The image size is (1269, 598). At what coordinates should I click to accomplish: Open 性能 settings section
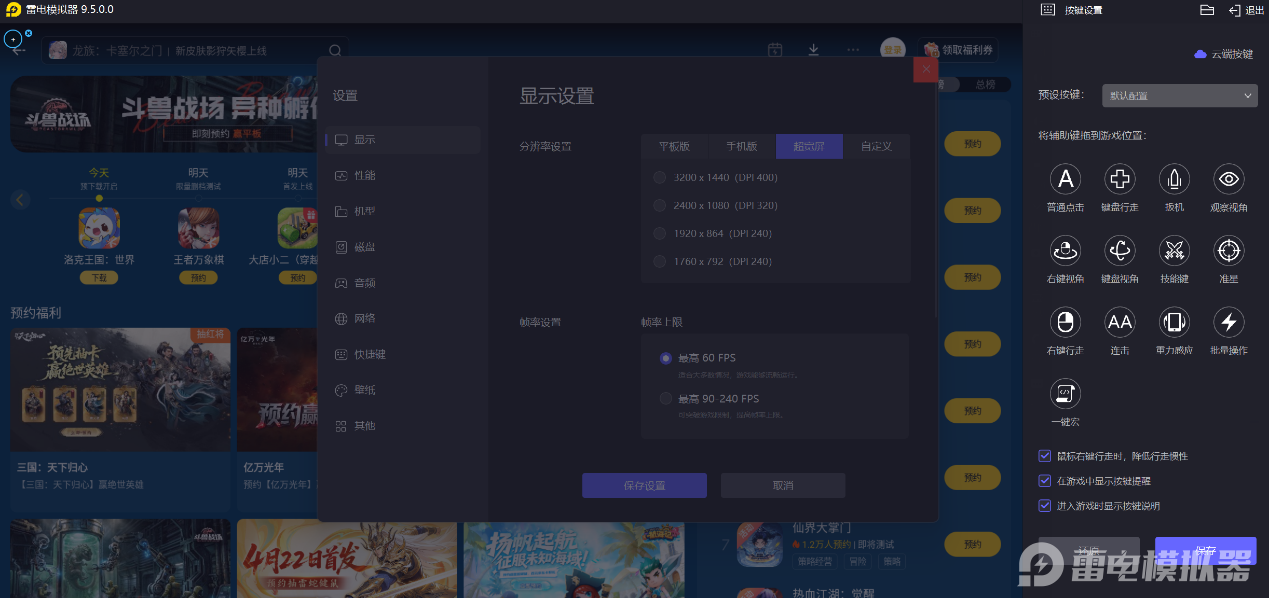coord(403,176)
